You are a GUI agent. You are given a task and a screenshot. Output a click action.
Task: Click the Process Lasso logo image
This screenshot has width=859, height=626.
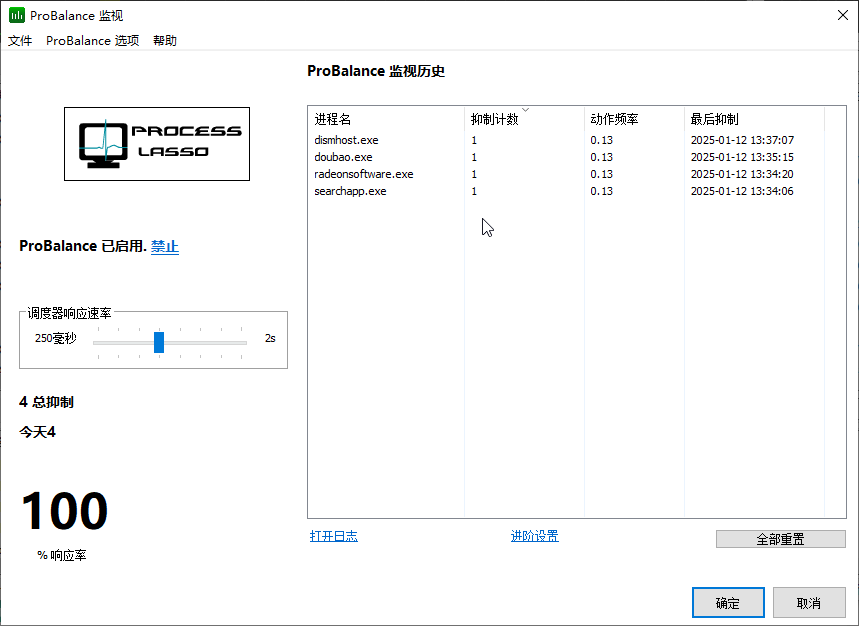[x=157, y=144]
